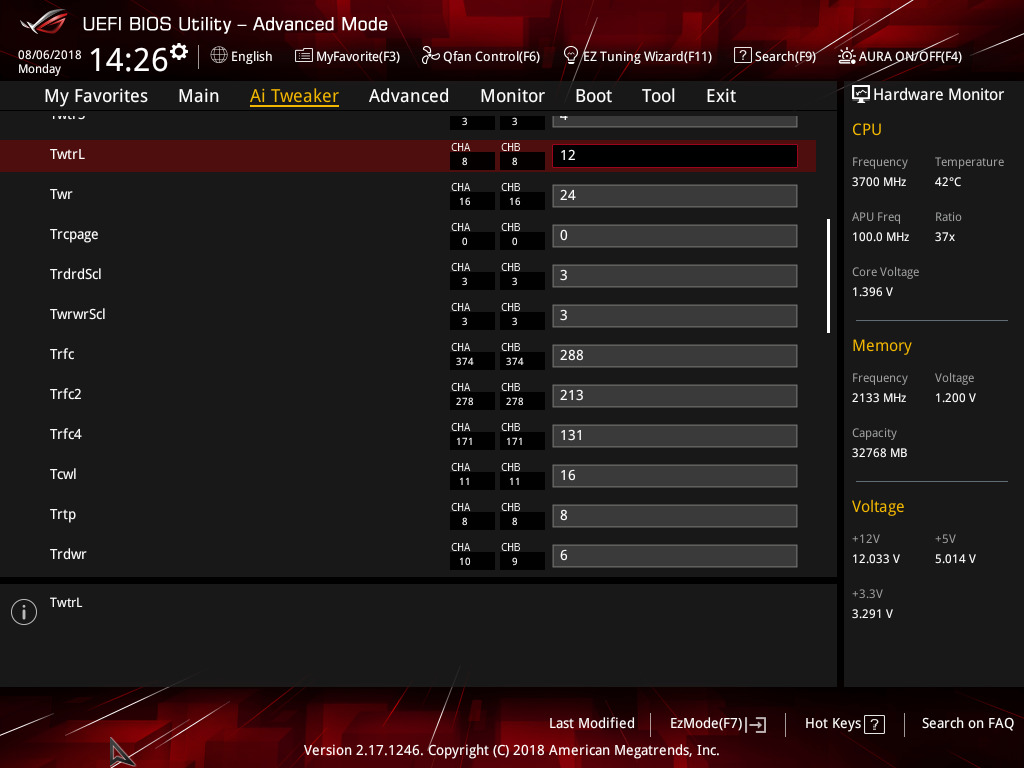
Task: Edit the Trdwr value field
Action: tap(675, 555)
